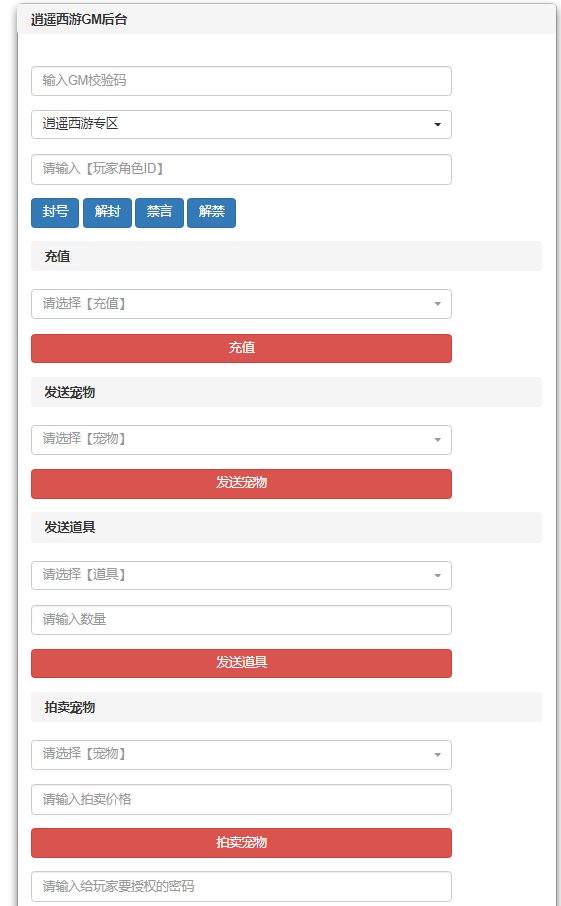Click the red 充值 button

(x=241, y=348)
